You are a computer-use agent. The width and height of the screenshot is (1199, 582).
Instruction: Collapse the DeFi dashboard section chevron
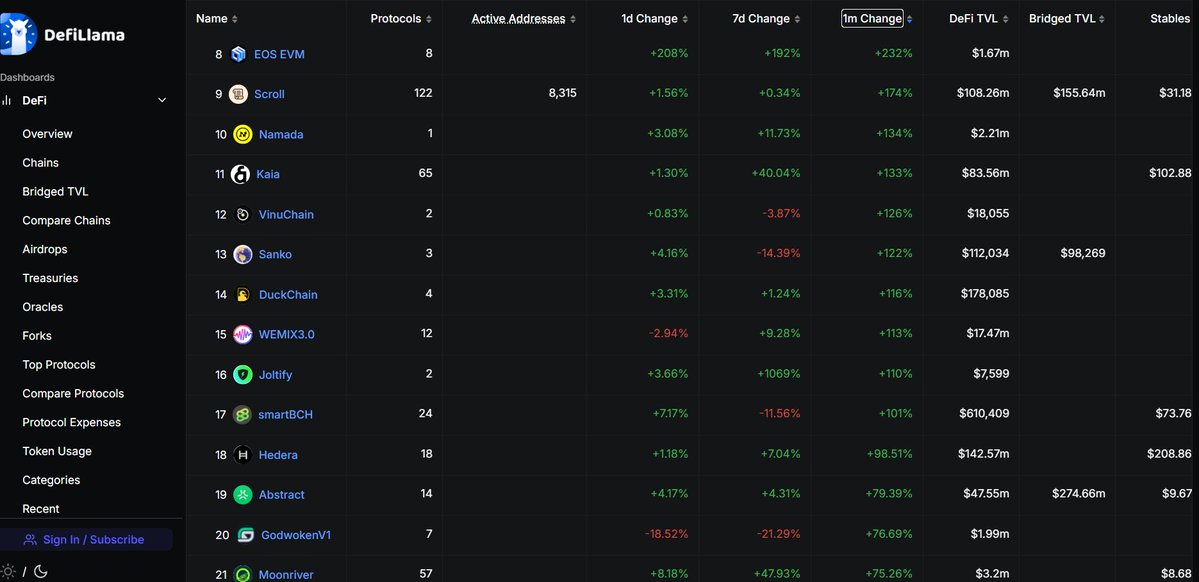tap(162, 100)
